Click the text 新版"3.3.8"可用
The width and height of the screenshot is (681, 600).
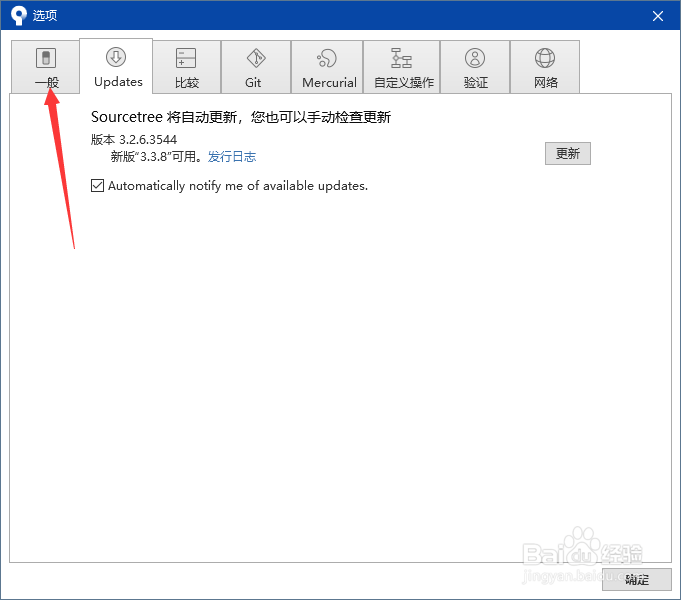coord(156,156)
